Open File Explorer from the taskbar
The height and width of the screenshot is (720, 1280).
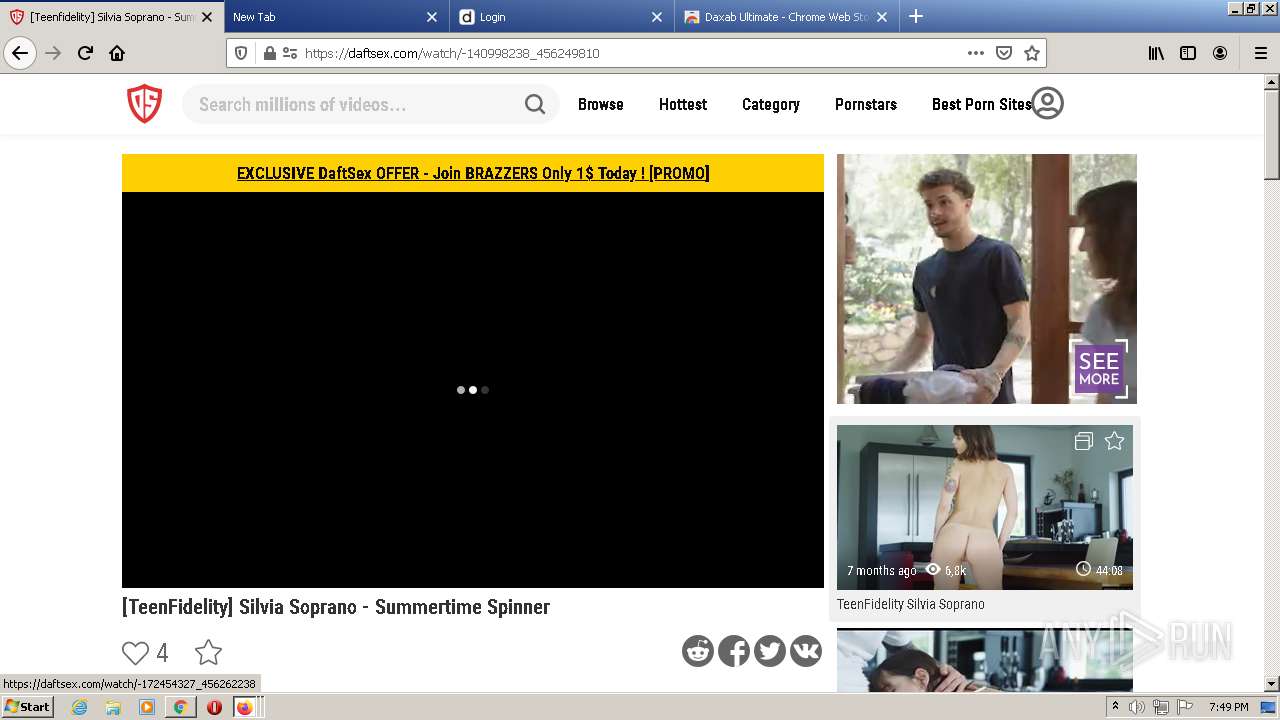tap(113, 707)
